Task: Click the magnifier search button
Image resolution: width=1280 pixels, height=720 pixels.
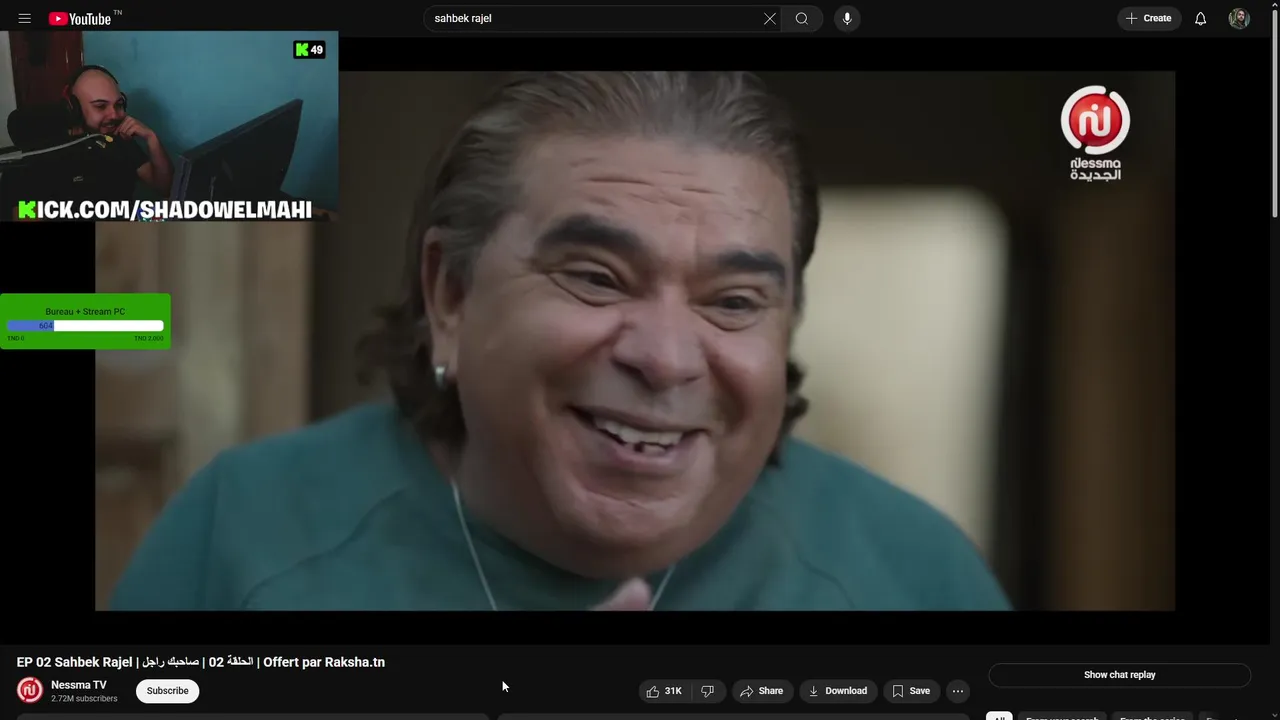Action: pos(802,18)
